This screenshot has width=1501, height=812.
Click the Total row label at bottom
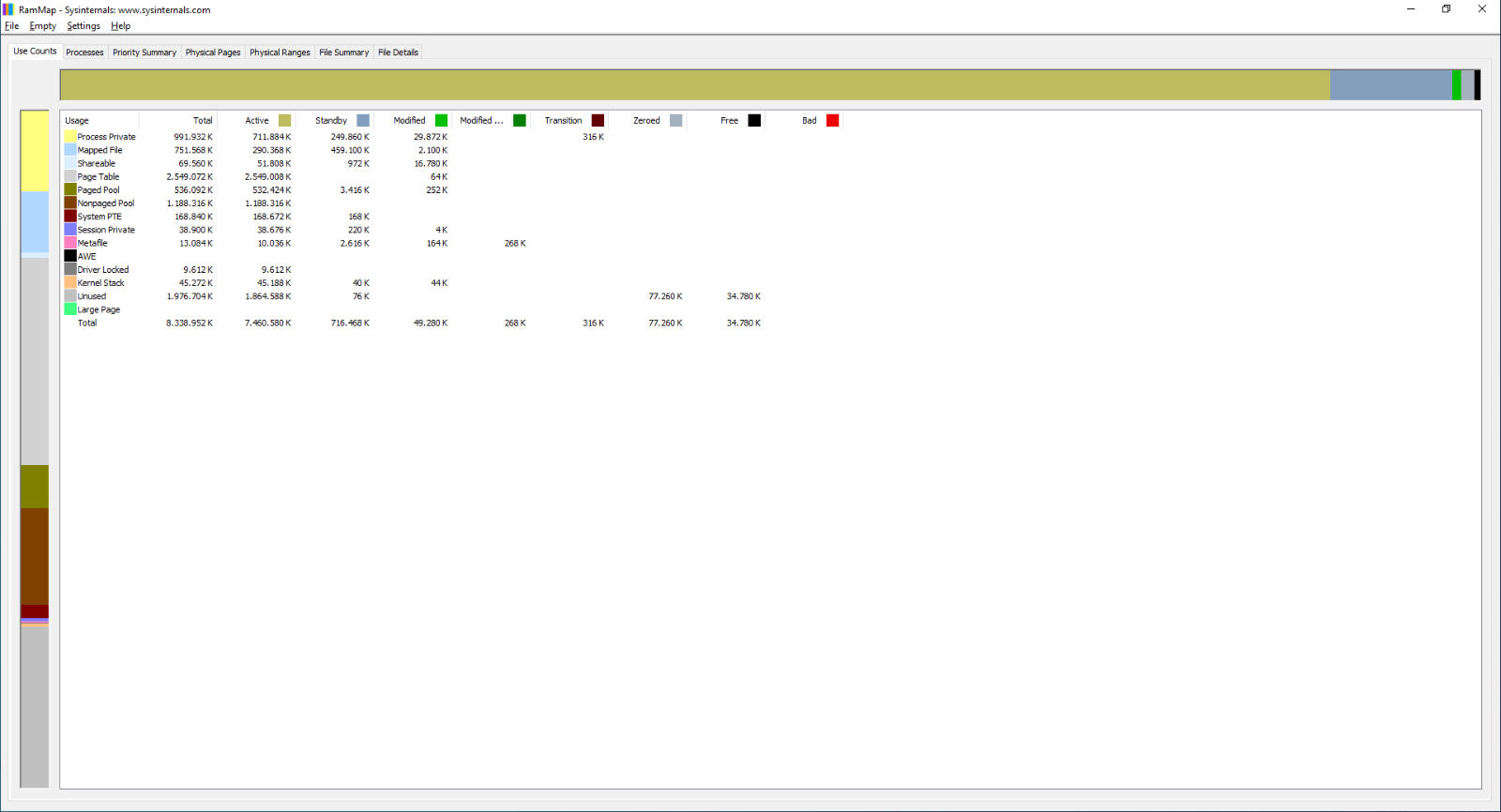87,323
